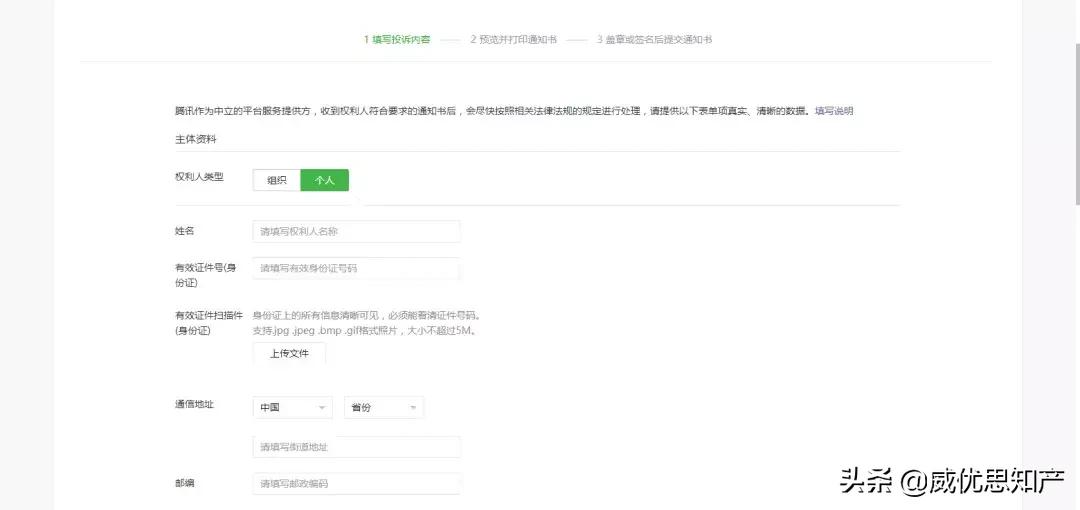This screenshot has width=1080, height=510.
Task: Open the 填写说明 link
Action: [x=834, y=111]
